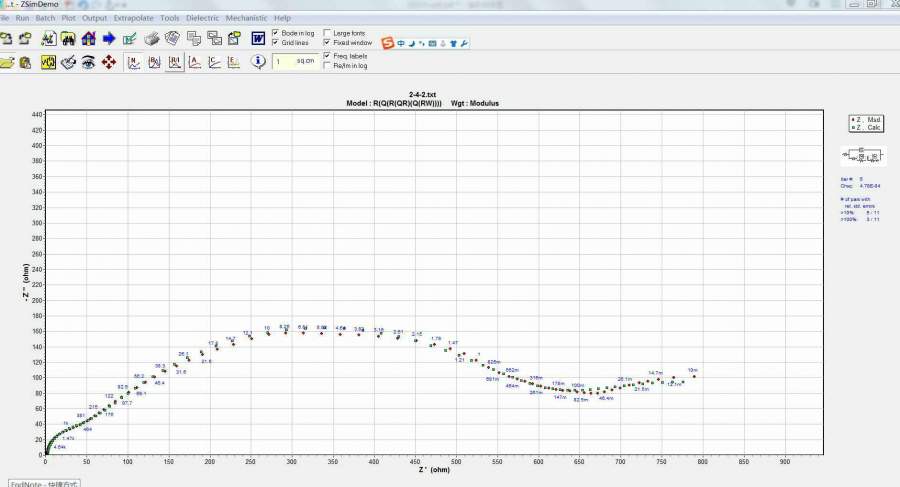Screen dimensions: 900x487
Task: Click the printer icon
Action: pos(152,39)
